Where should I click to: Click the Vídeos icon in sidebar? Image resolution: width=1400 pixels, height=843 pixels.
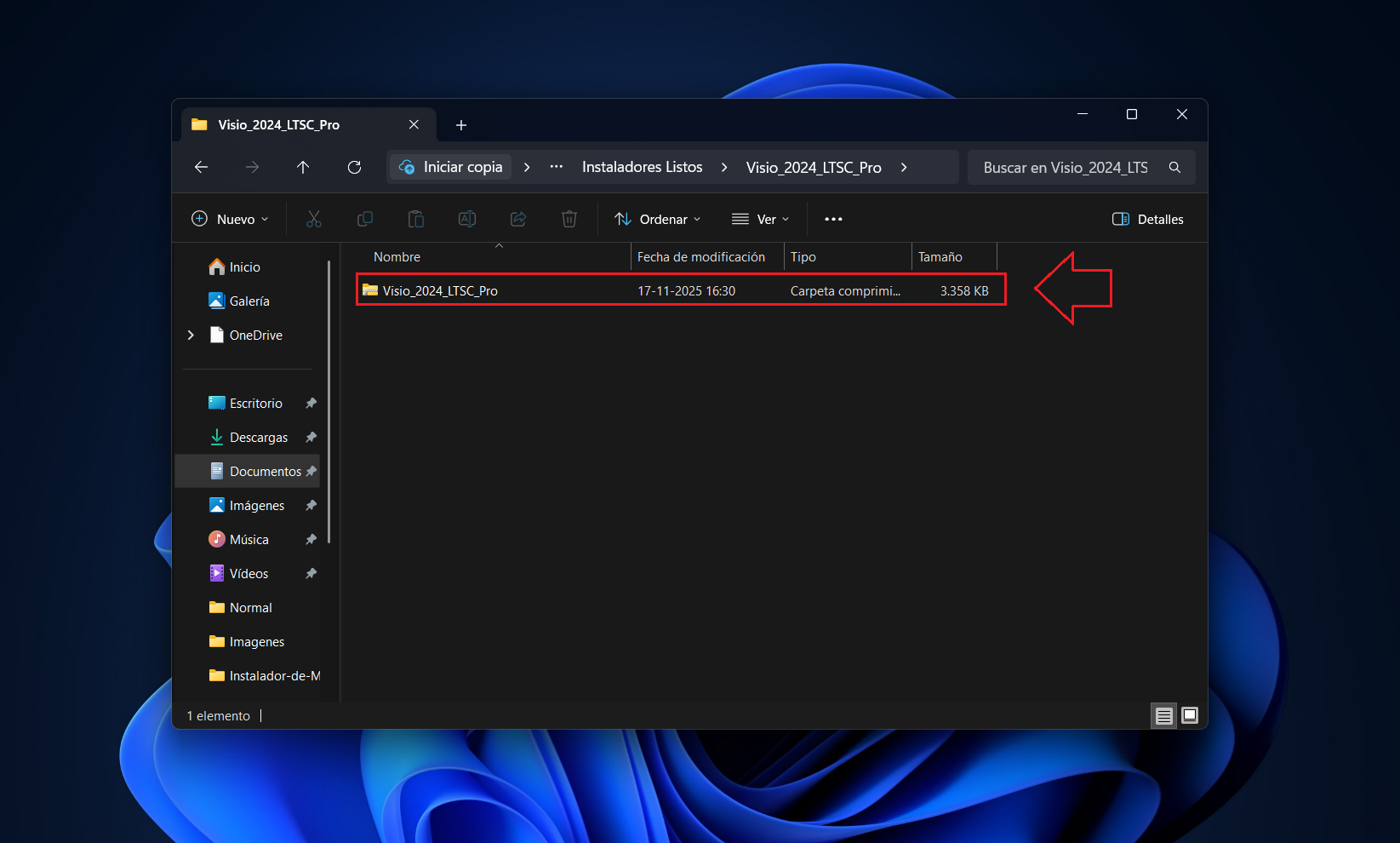pos(217,574)
